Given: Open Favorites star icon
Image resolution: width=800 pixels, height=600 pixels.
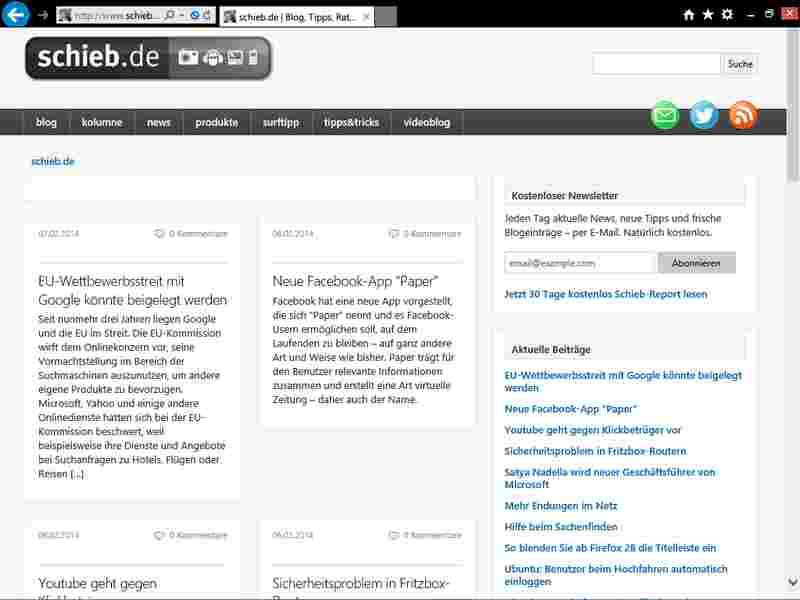Looking at the screenshot, I should click(x=708, y=14).
